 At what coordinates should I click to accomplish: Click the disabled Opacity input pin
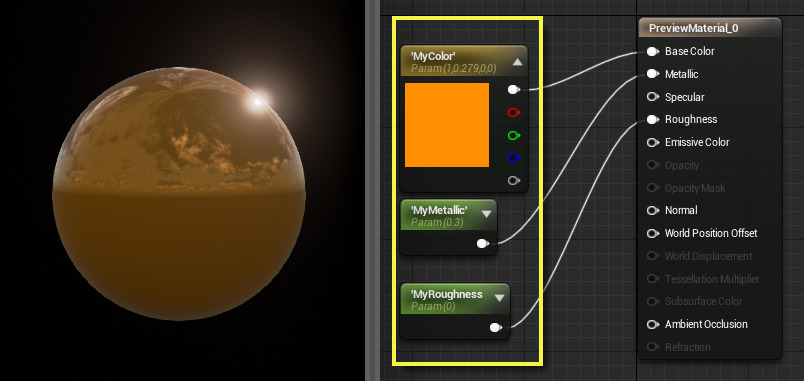(x=653, y=165)
